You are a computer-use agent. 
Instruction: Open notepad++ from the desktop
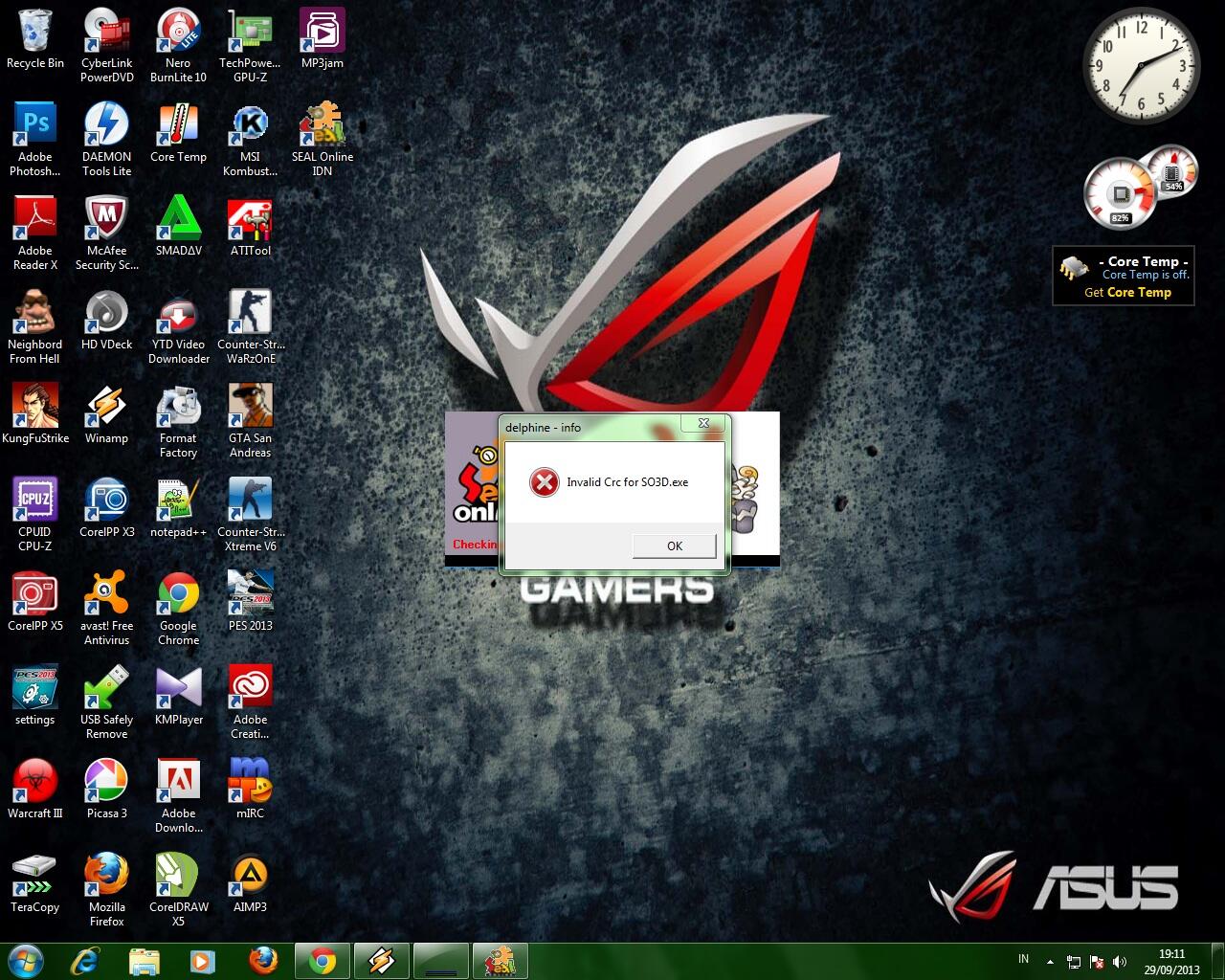point(178,508)
